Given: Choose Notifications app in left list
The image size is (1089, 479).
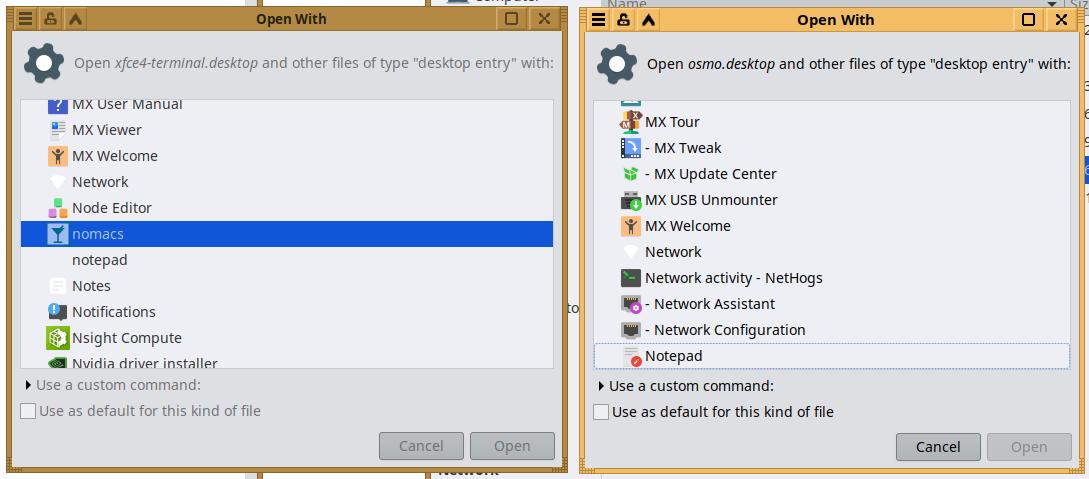Looking at the screenshot, I should click(x=113, y=312).
